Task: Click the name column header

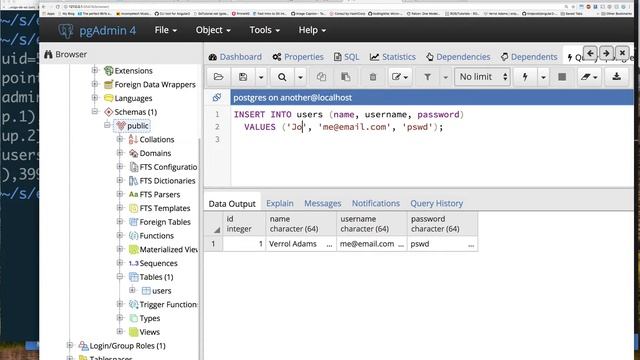Action: coord(301,224)
